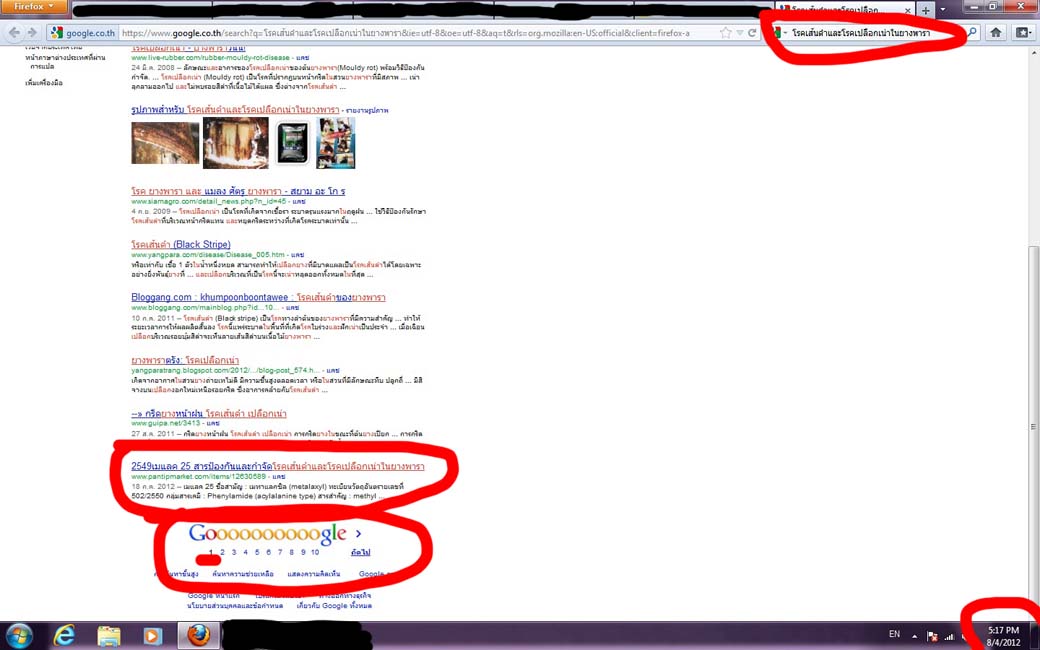Click the Windows Start orb
This screenshot has width=1040, height=650.
(x=19, y=635)
